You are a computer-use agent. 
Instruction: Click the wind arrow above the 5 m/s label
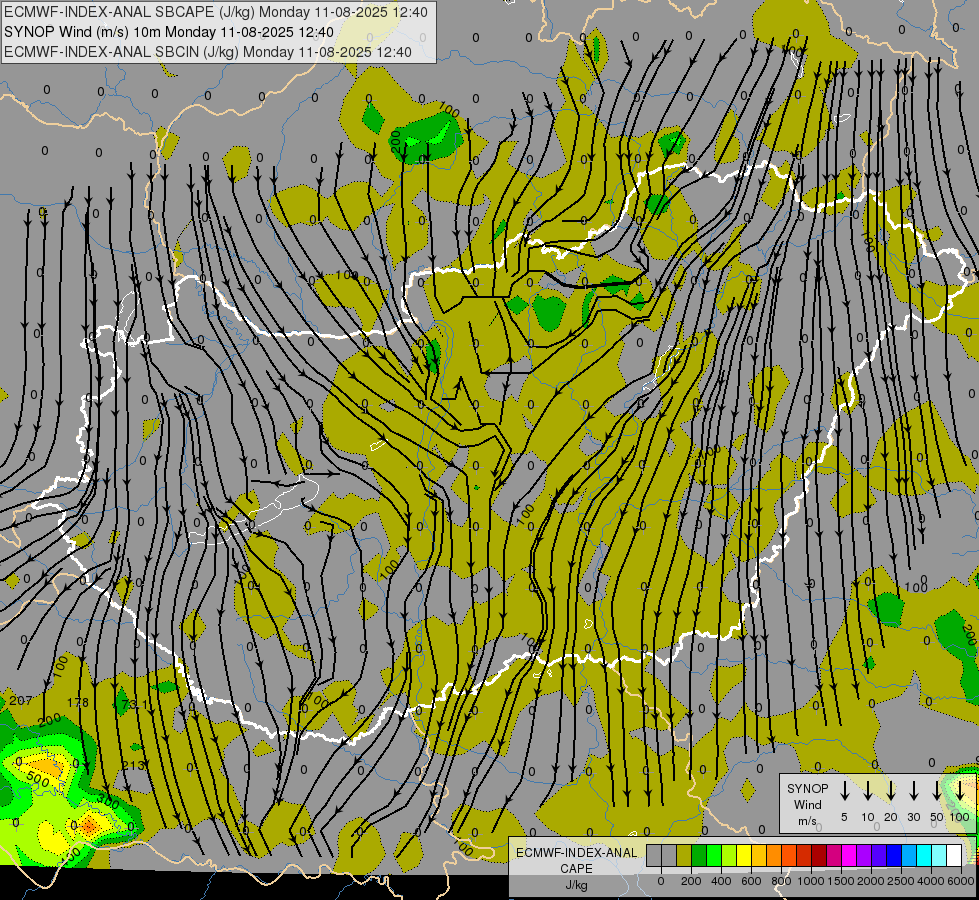pos(845,791)
